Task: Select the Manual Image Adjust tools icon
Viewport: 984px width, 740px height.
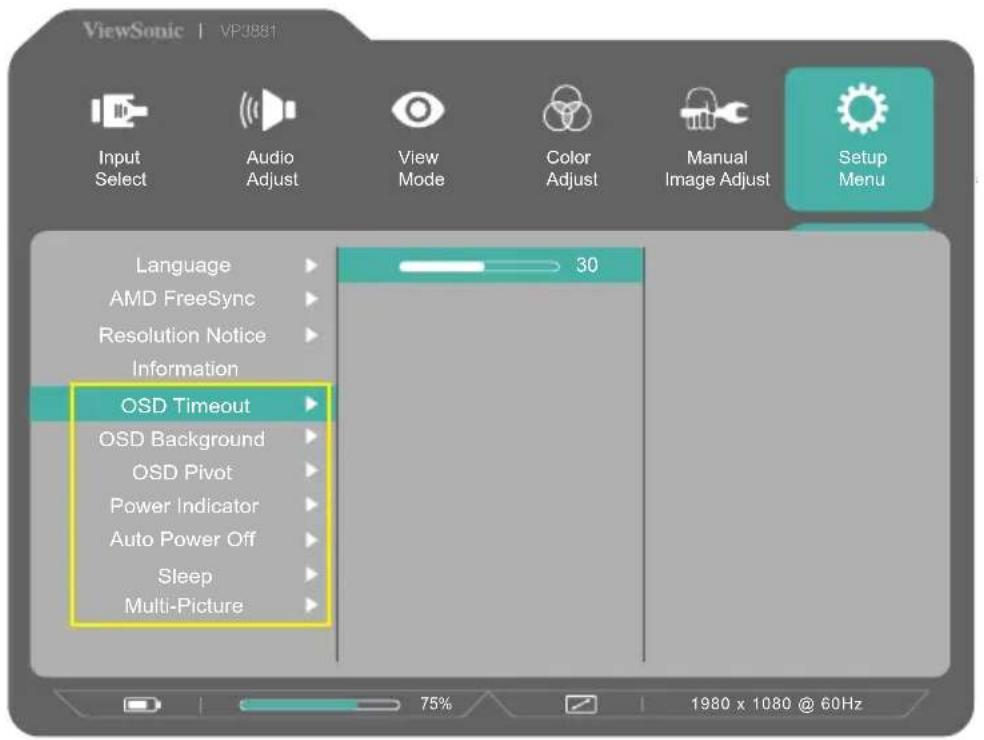Action: pyautogui.click(x=714, y=109)
